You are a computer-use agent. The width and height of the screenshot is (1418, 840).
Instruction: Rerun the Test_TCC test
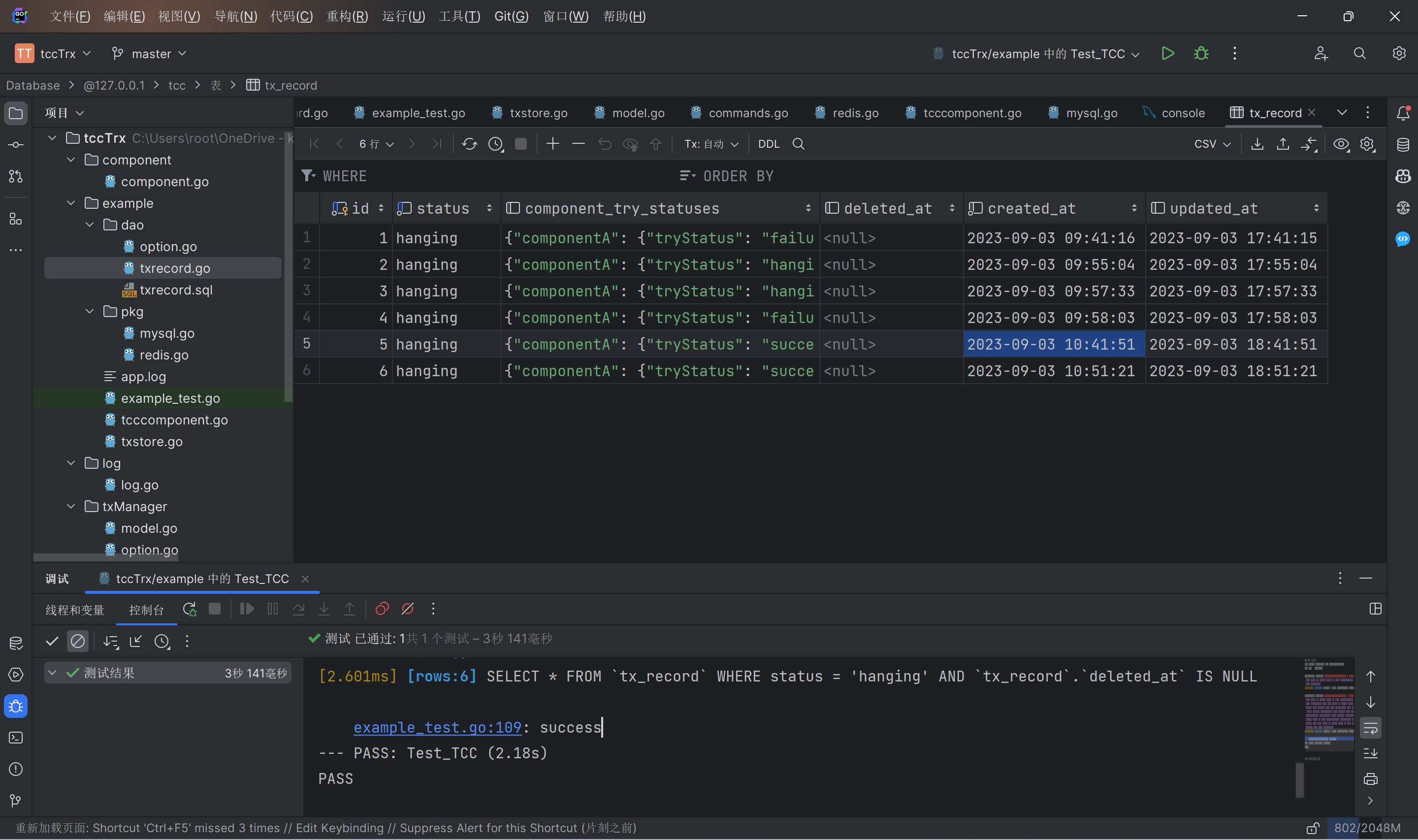coord(190,609)
